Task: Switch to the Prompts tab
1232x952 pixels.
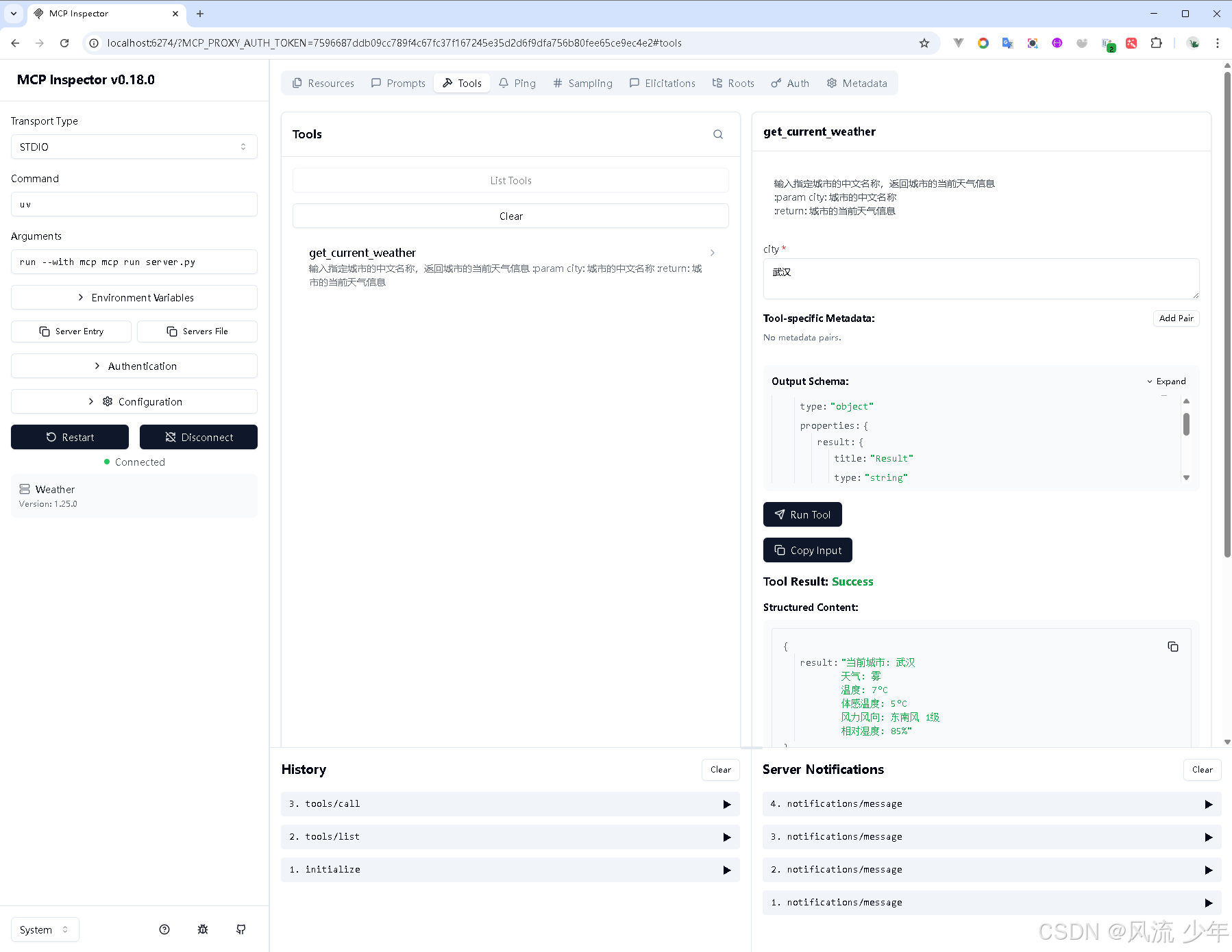Action: coord(398,84)
